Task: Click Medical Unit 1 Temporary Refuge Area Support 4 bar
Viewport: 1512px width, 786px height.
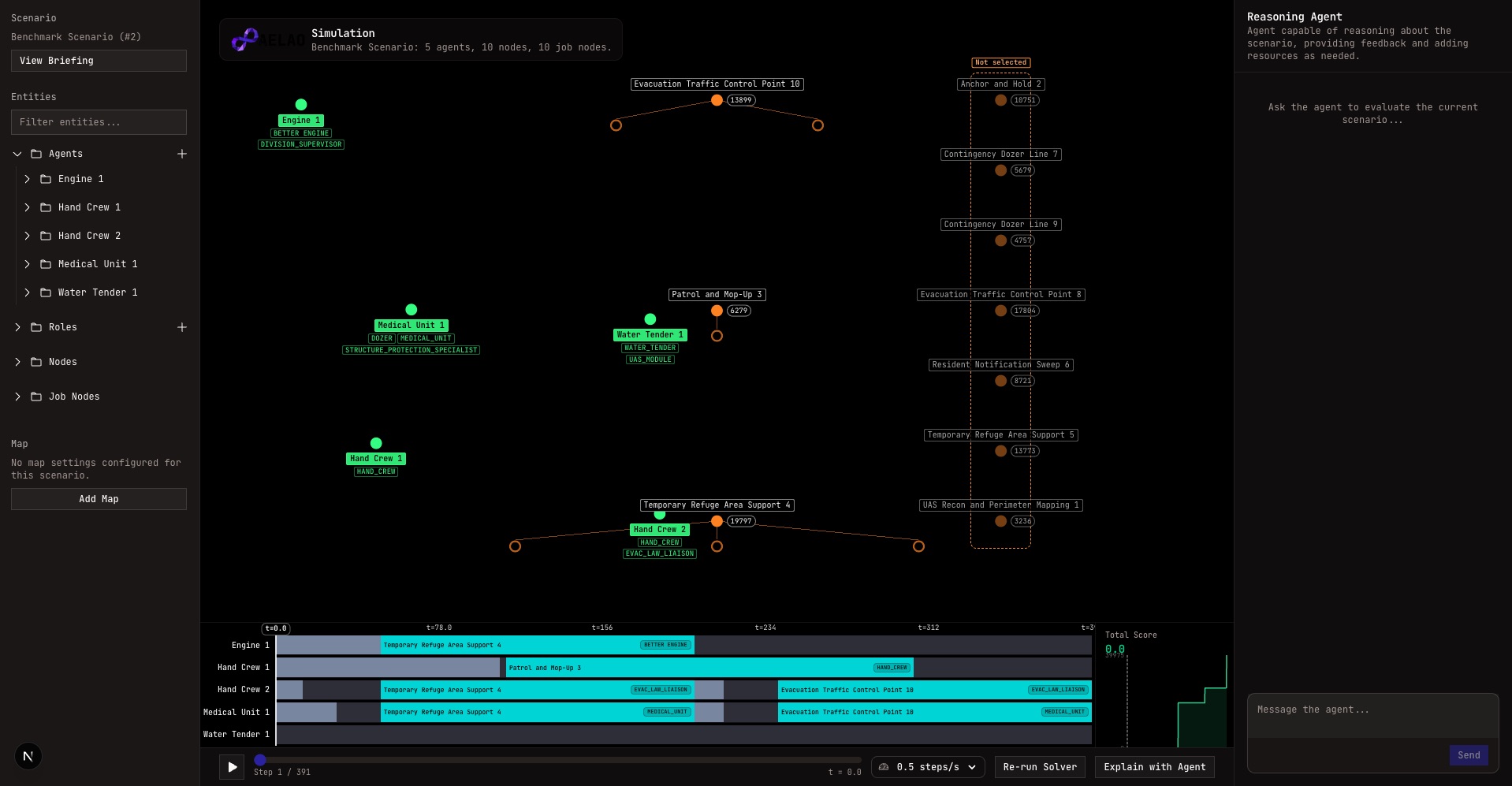Action: point(537,712)
